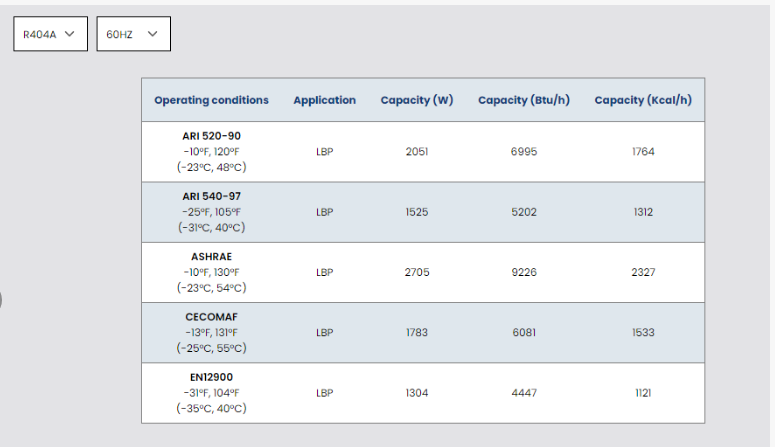Click the 1764 Kcal/h value
Screen dimensions: 775x447
pyautogui.click(x=643, y=152)
